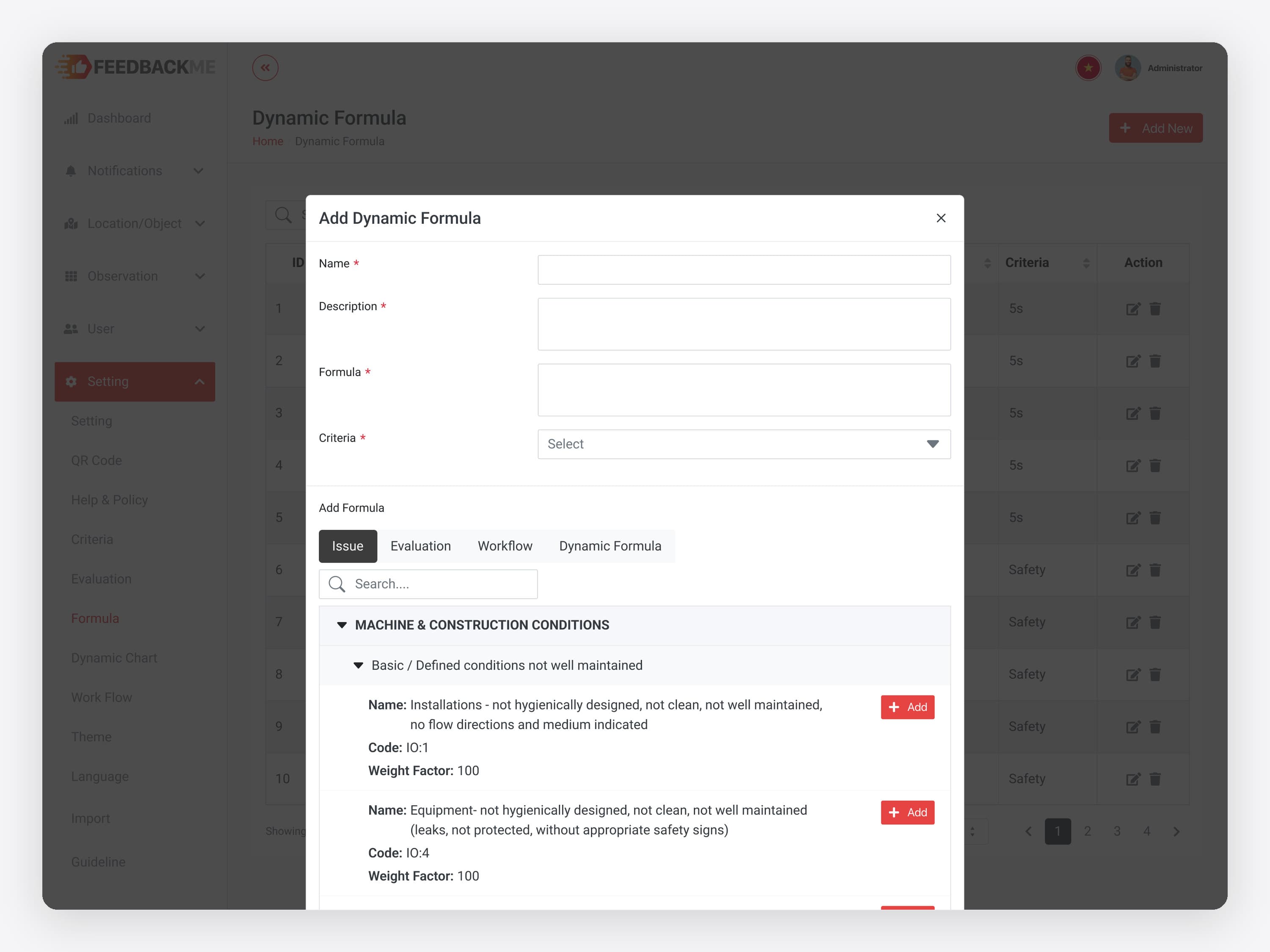
Task: Click the Home breadcrumb link
Action: (268, 141)
